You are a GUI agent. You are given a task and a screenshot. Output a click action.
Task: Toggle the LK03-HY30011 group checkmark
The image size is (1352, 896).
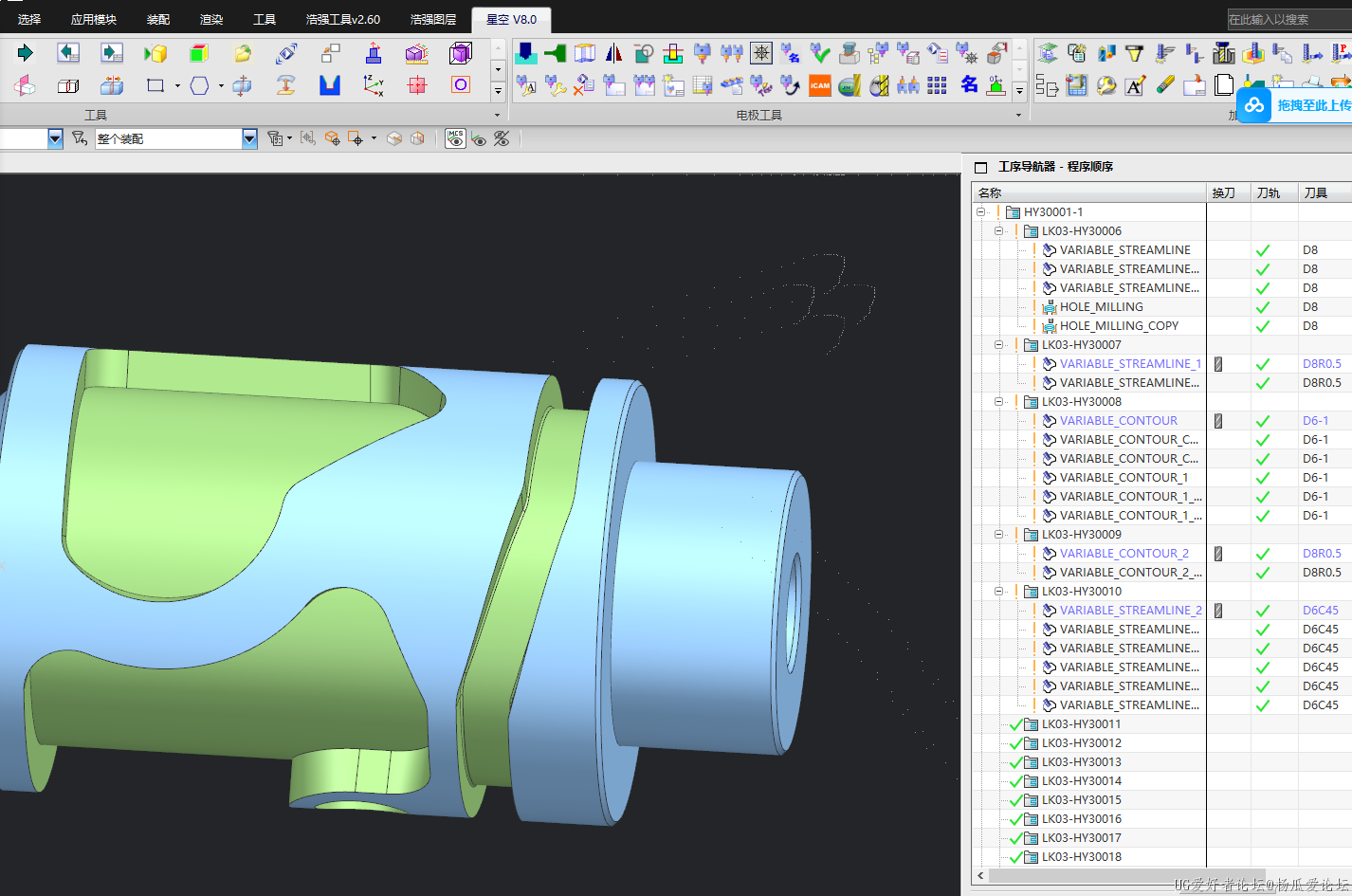point(1016,724)
